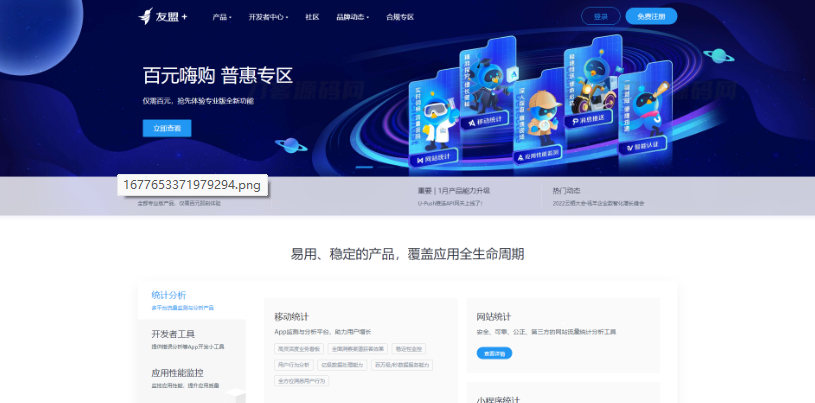Click the 消息推送 badge icon on hero card
Screen dimensions: 815x403
pyautogui.click(x=588, y=119)
